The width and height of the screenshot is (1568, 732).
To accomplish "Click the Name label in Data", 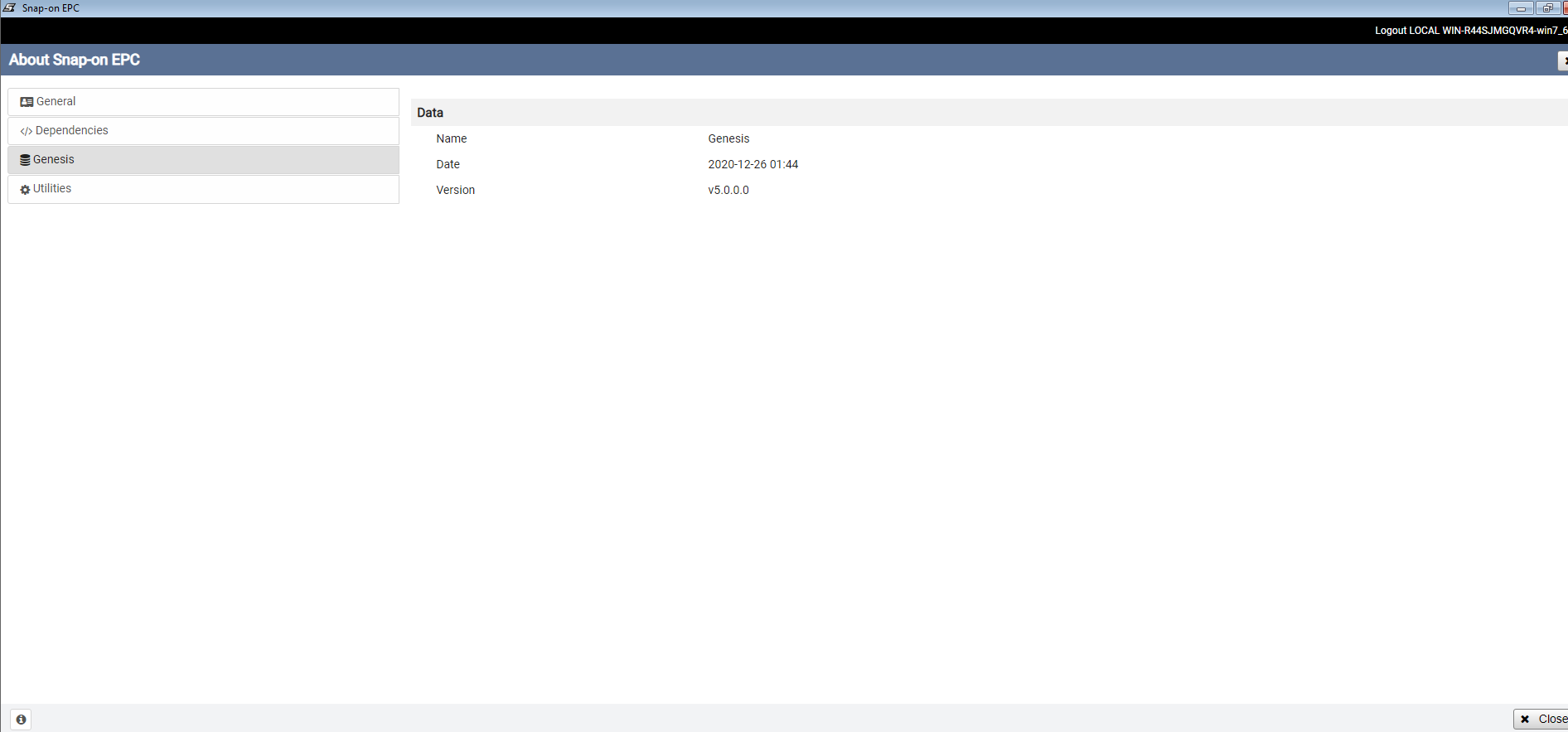I will tap(452, 138).
